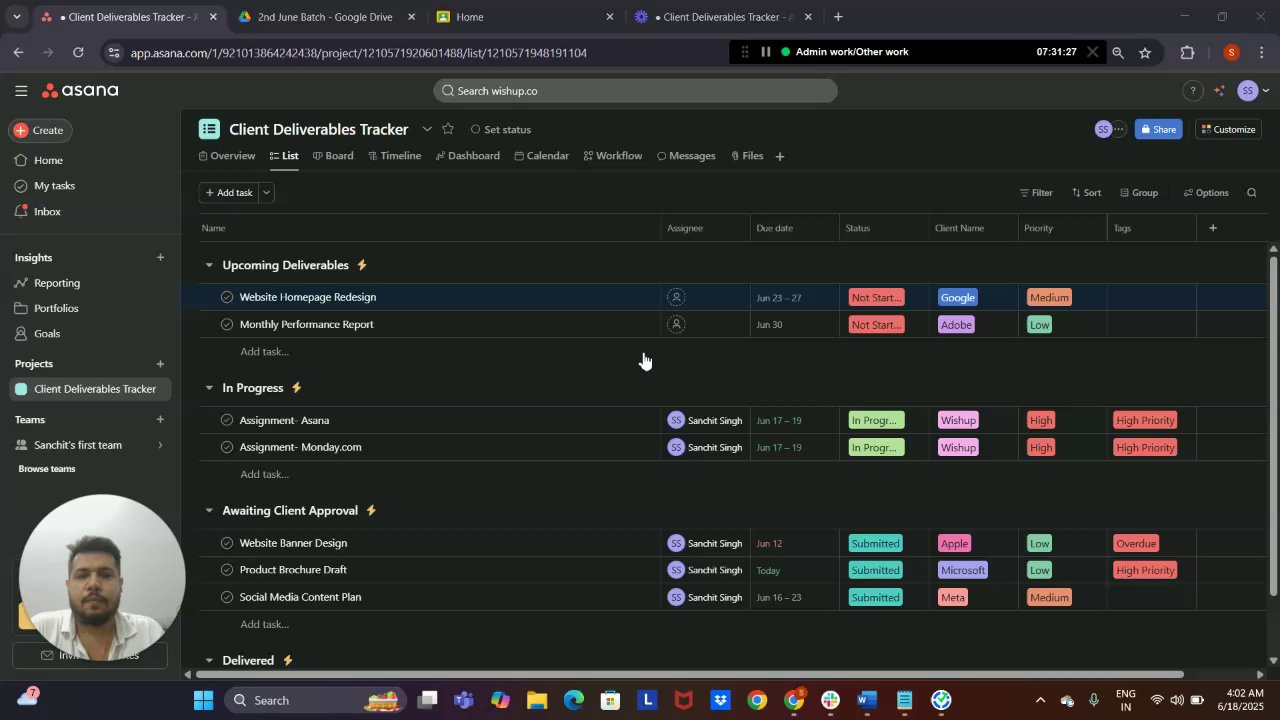Mark Assignment- Monday.com task complete

[227, 447]
